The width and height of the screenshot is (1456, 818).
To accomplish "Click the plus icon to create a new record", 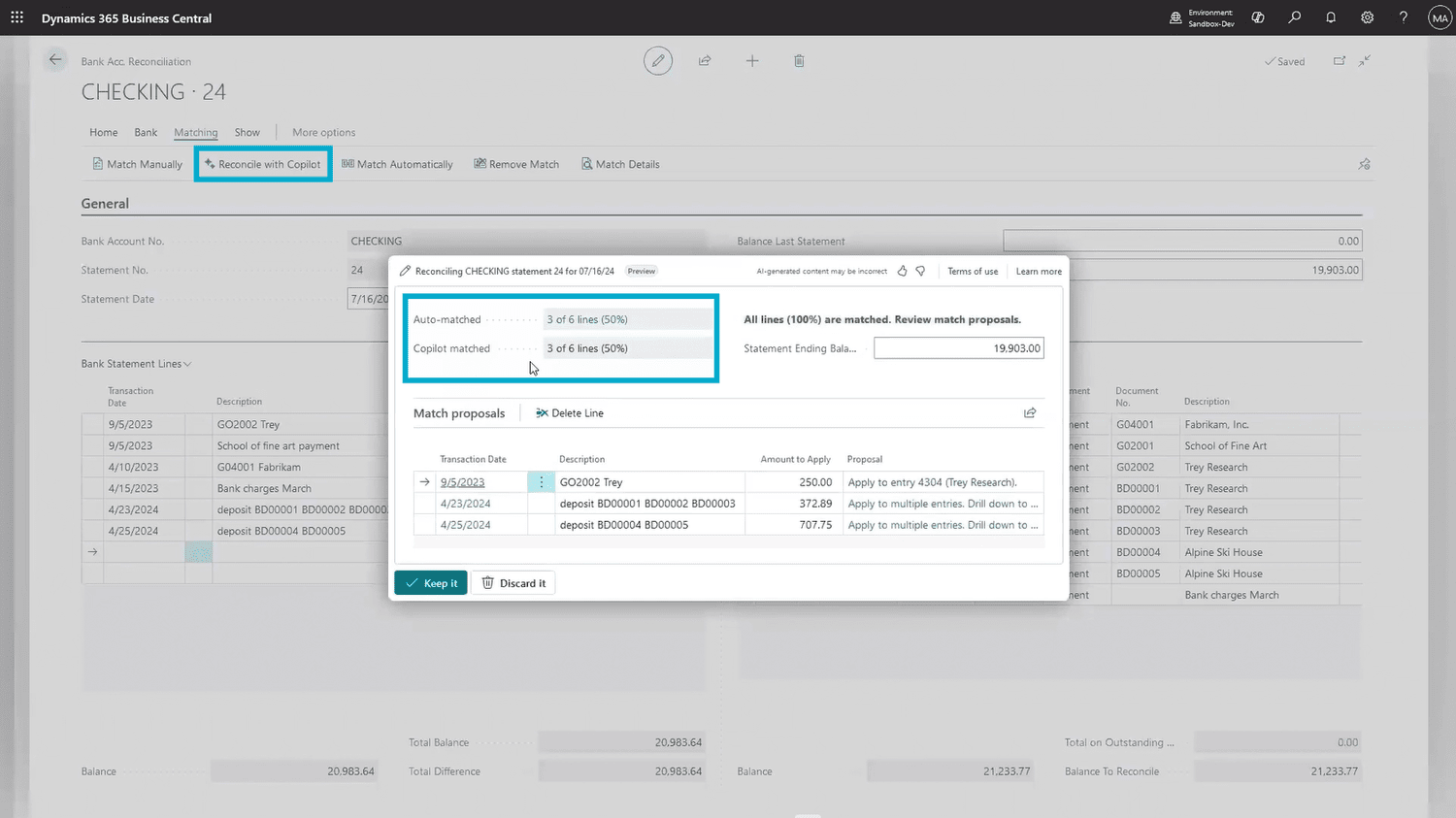I will click(x=752, y=60).
